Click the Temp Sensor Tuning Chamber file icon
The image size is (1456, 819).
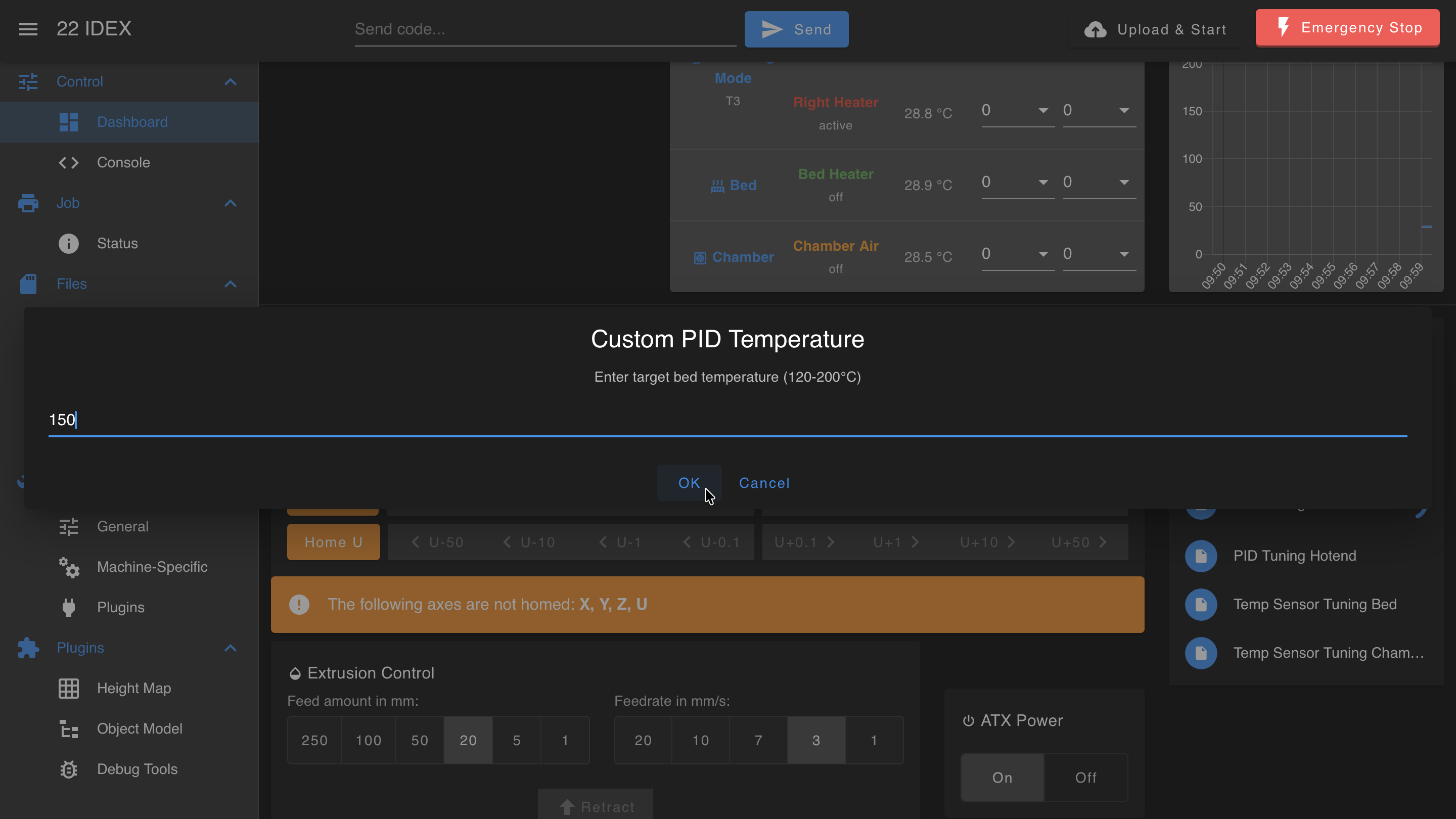pyautogui.click(x=1201, y=653)
